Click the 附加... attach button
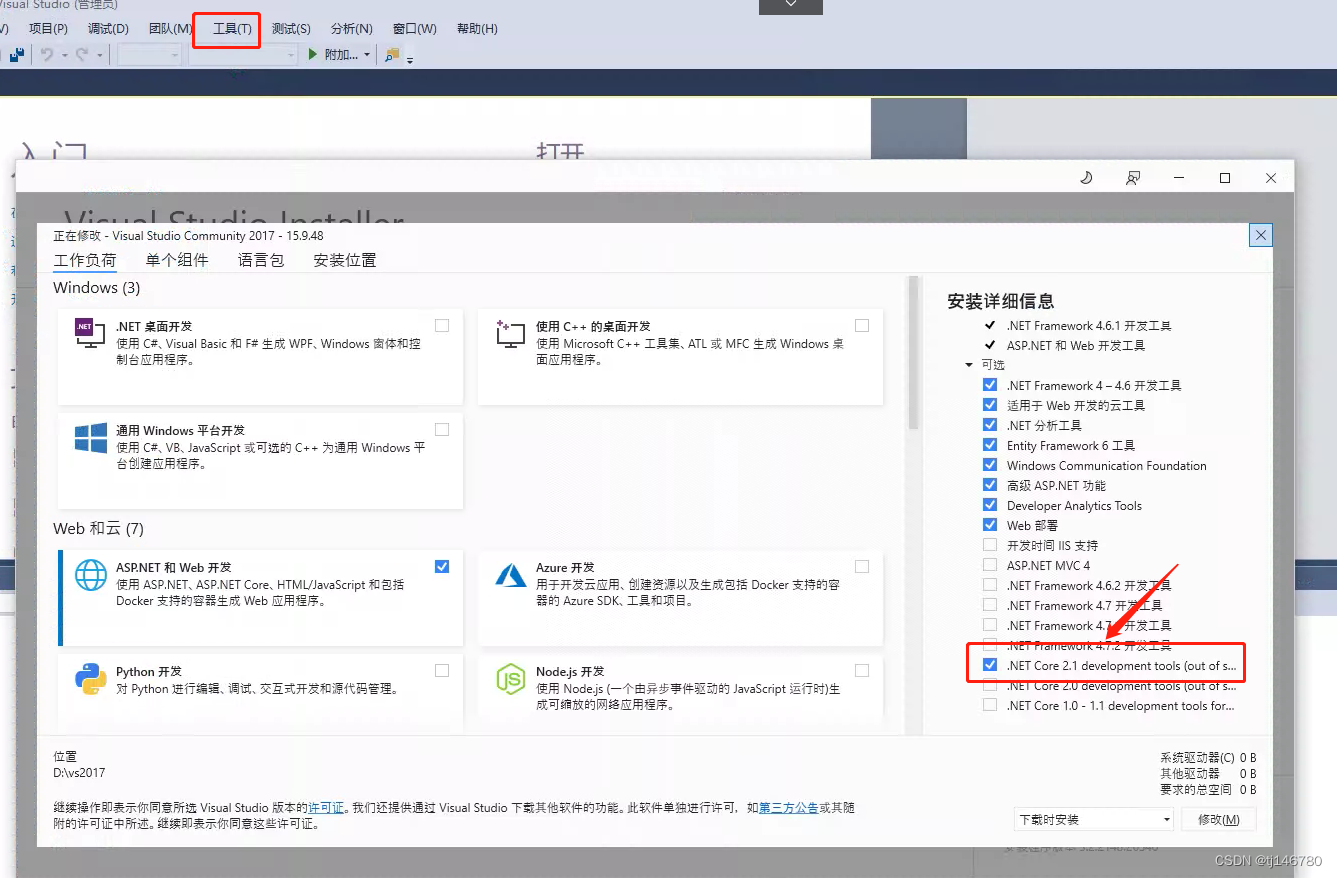1337x878 pixels. coord(333,55)
